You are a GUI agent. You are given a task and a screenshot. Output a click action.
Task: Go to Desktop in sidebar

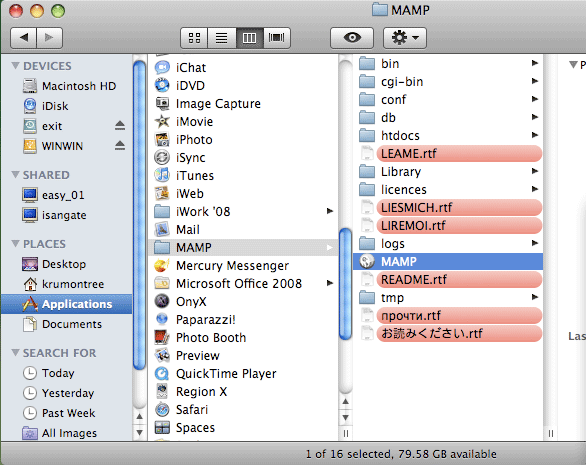[x=67, y=264]
